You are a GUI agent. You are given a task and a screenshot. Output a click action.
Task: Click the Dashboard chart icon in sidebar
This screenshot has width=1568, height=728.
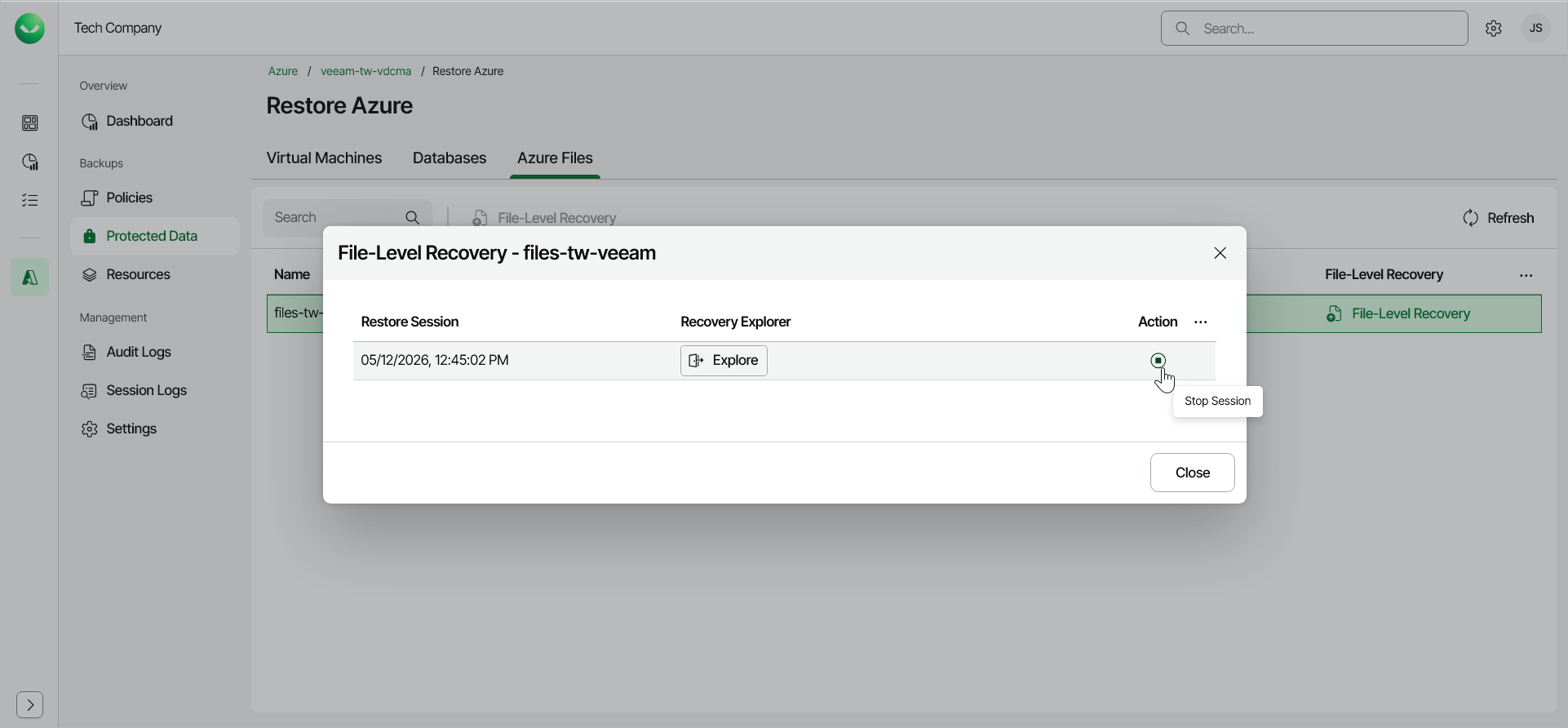click(x=90, y=122)
